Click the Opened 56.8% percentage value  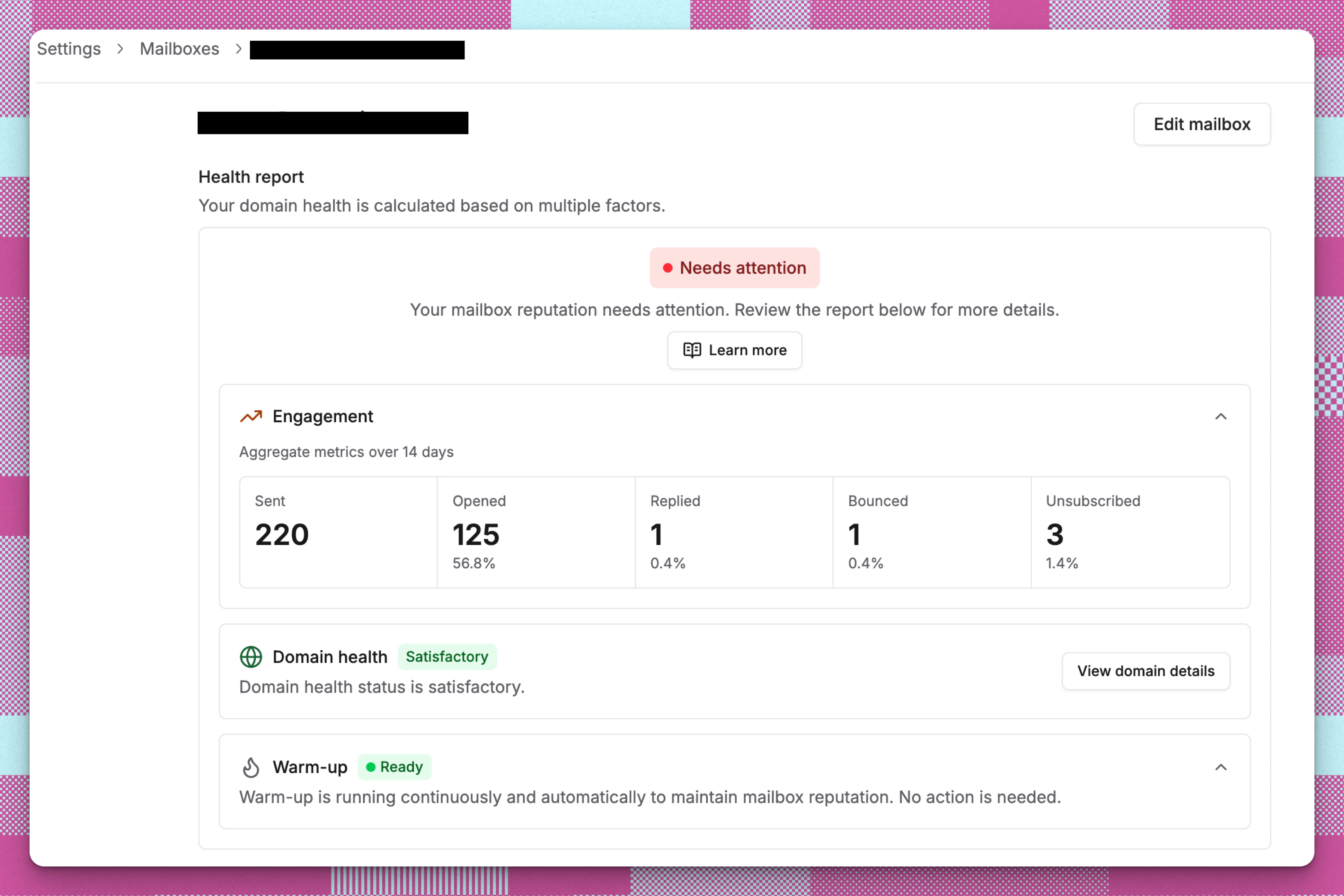473,563
